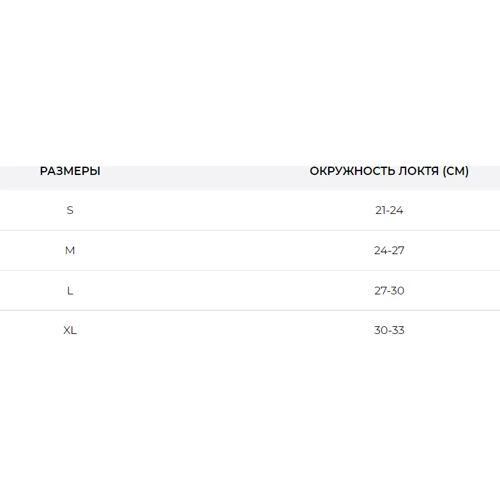Click the ОКРУЖНОСТЬ ЛОКТЯ (СМ) column header
This screenshot has width=500, height=500.
pos(389,171)
